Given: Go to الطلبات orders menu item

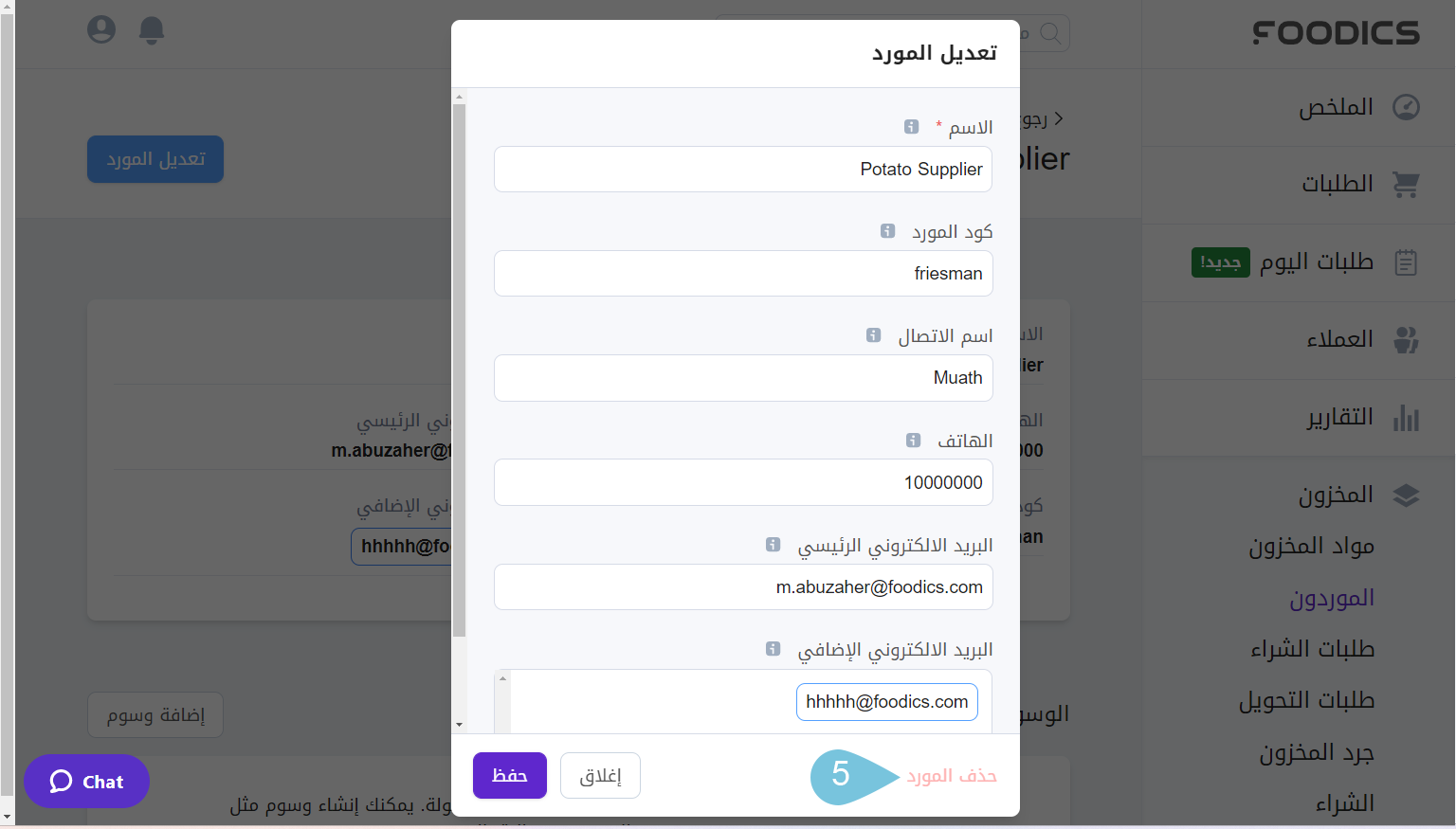Looking at the screenshot, I should [1337, 184].
